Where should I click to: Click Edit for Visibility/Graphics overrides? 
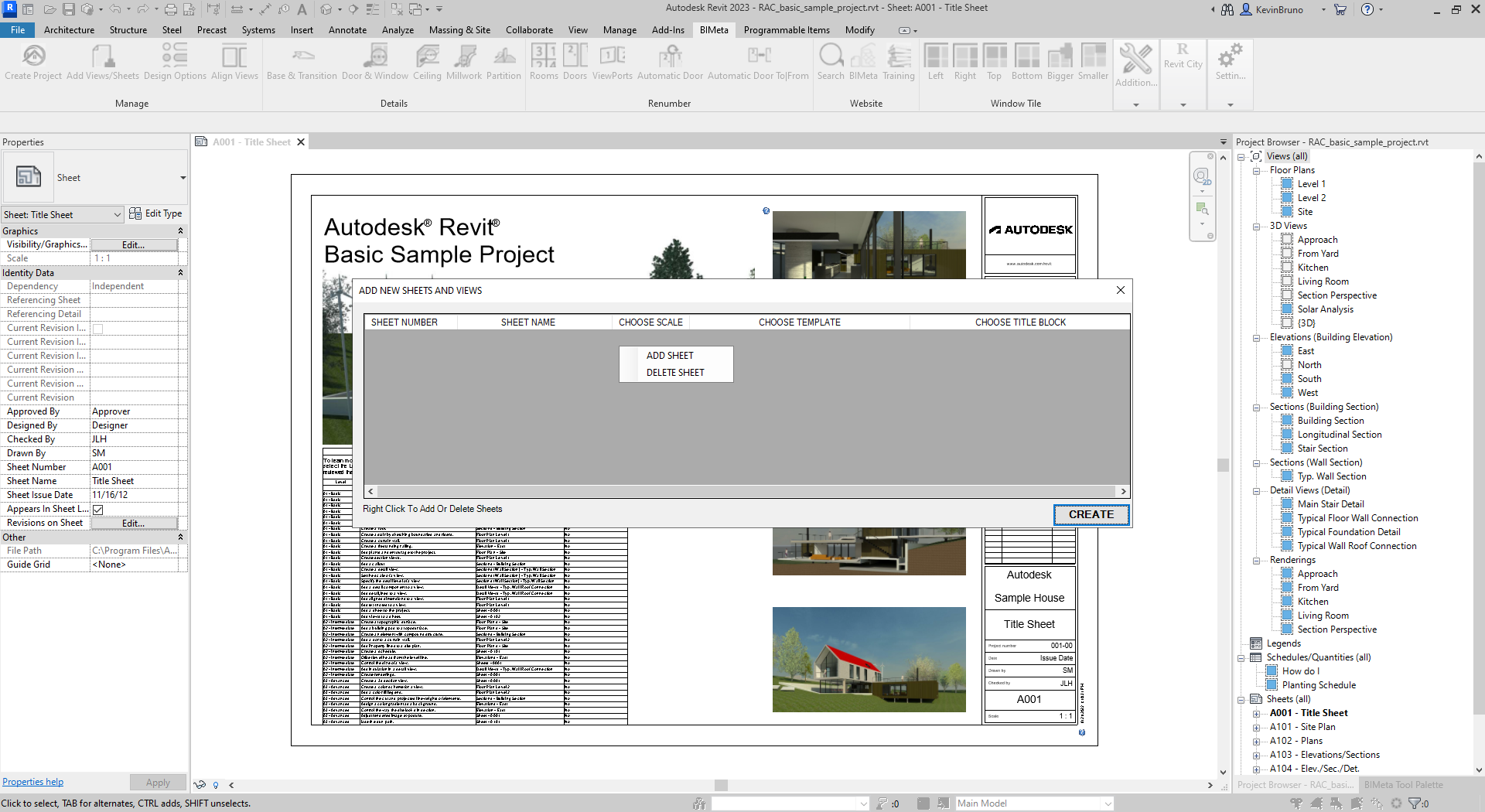coord(134,245)
